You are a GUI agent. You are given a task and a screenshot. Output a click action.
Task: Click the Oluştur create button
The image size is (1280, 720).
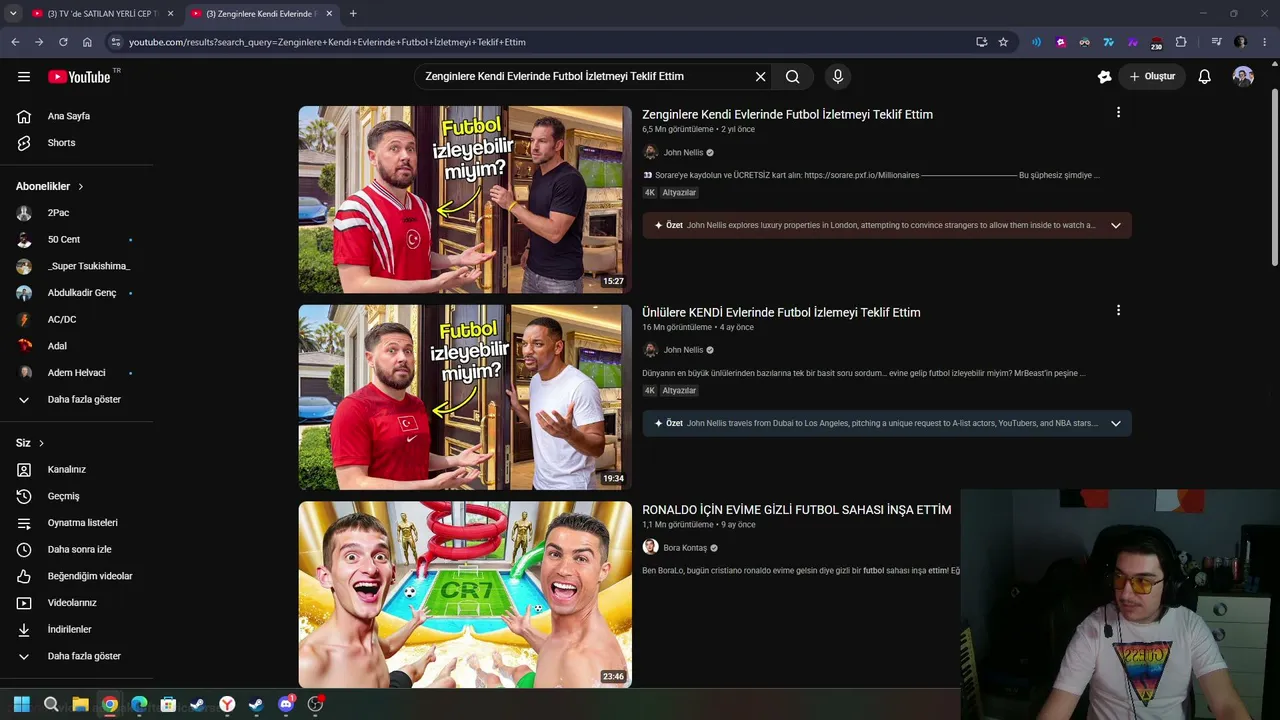[1152, 77]
